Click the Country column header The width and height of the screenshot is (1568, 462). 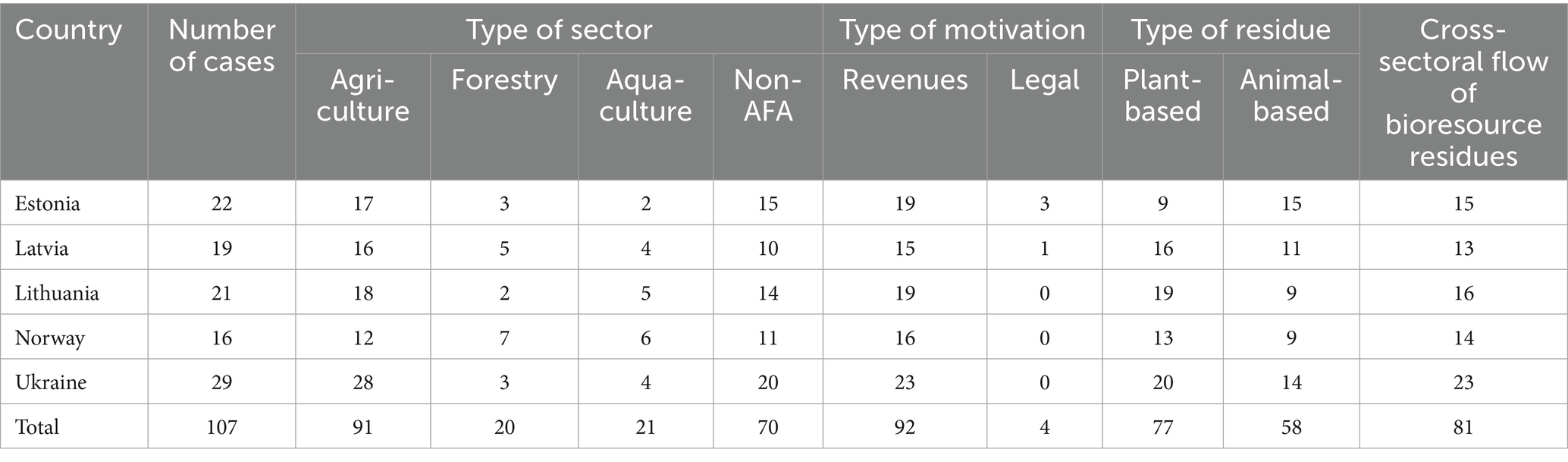tap(68, 30)
